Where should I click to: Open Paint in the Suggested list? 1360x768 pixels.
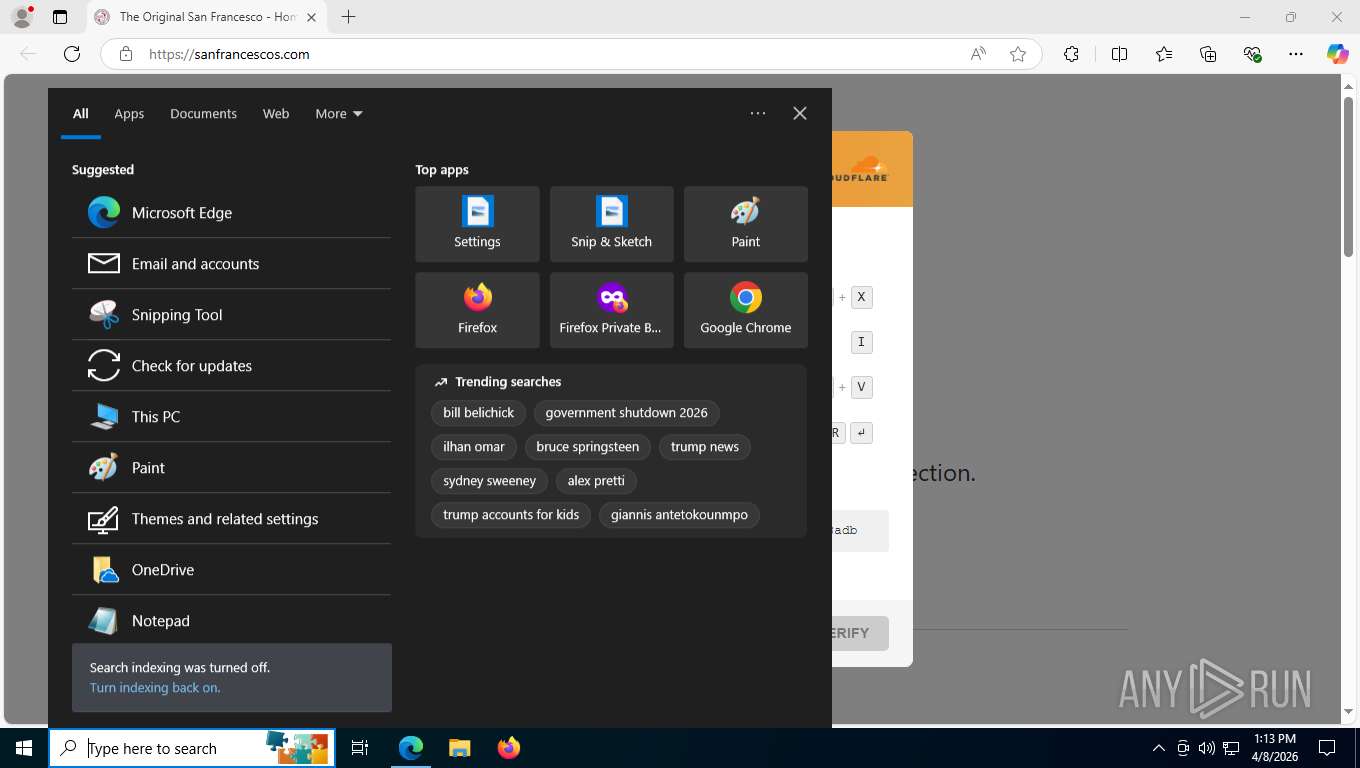(x=231, y=468)
